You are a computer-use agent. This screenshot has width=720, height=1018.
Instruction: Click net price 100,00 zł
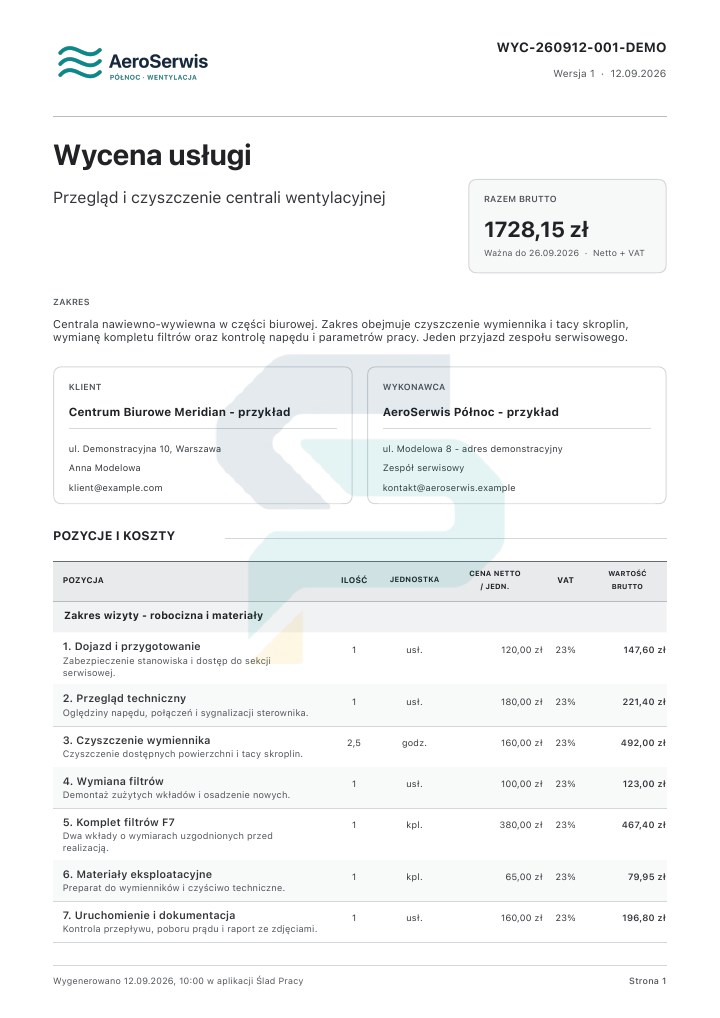521,784
